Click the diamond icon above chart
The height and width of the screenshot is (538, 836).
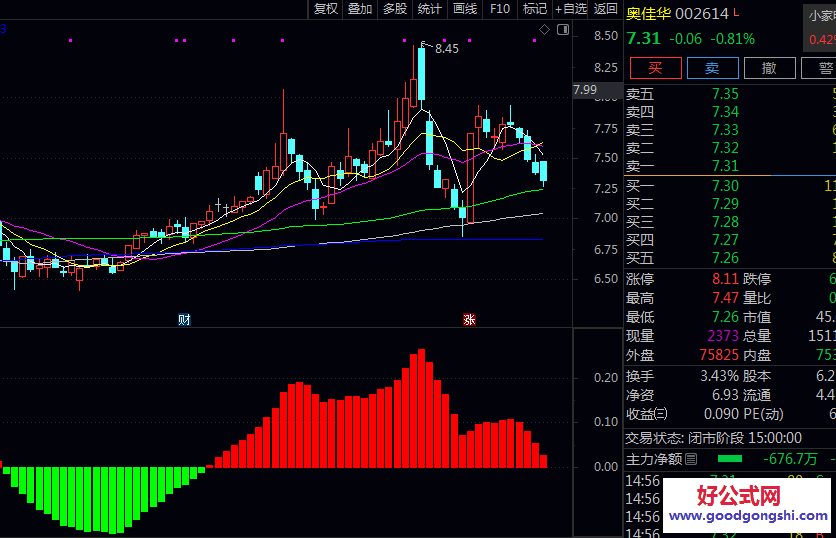coord(544,30)
